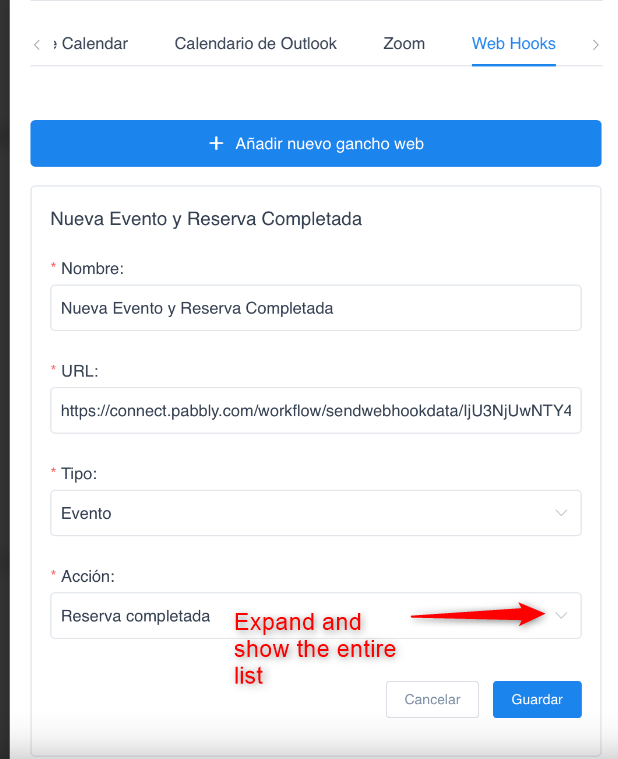Click the chevron in the Acción field
Screen dimensions: 618x759
(561, 615)
